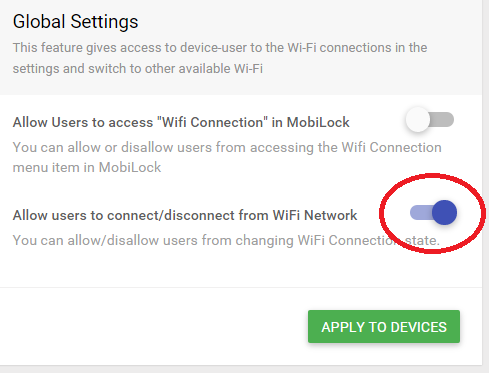Click the red circle annotation outline
The width and height of the screenshot is (489, 373).
(x=433, y=175)
